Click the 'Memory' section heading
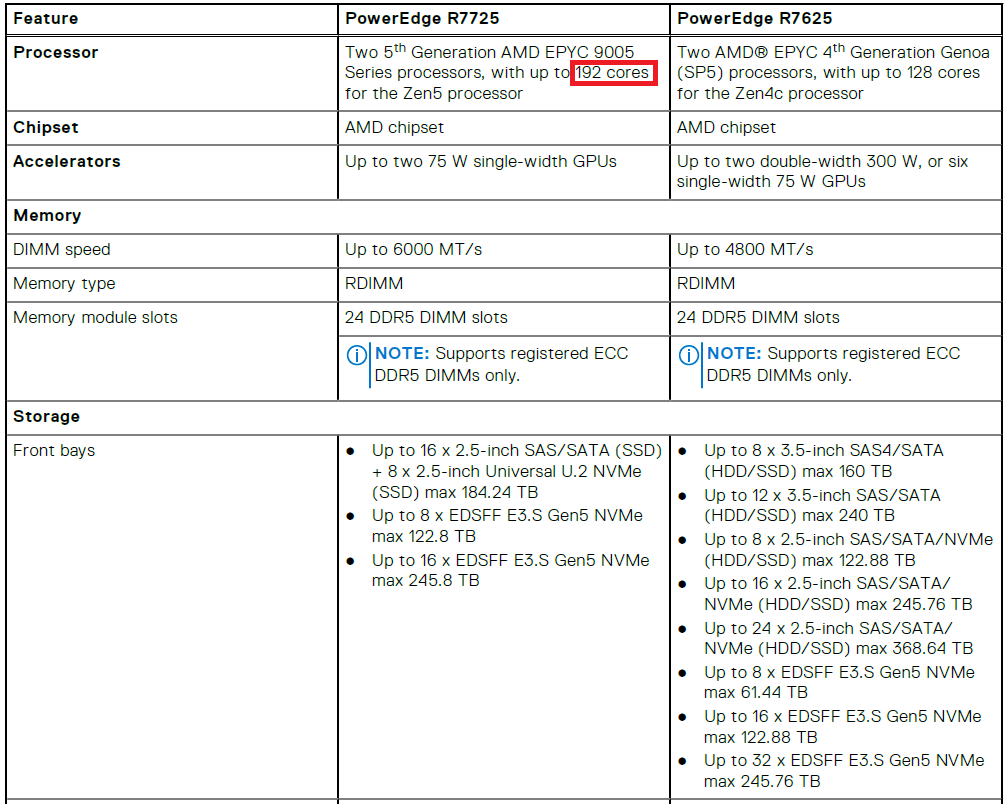 point(47,216)
